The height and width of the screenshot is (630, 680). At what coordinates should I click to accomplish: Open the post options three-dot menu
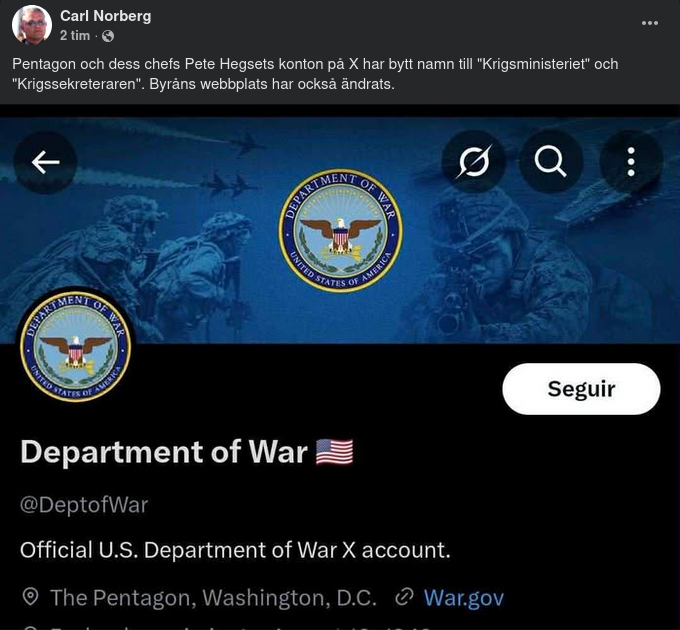pyautogui.click(x=650, y=23)
